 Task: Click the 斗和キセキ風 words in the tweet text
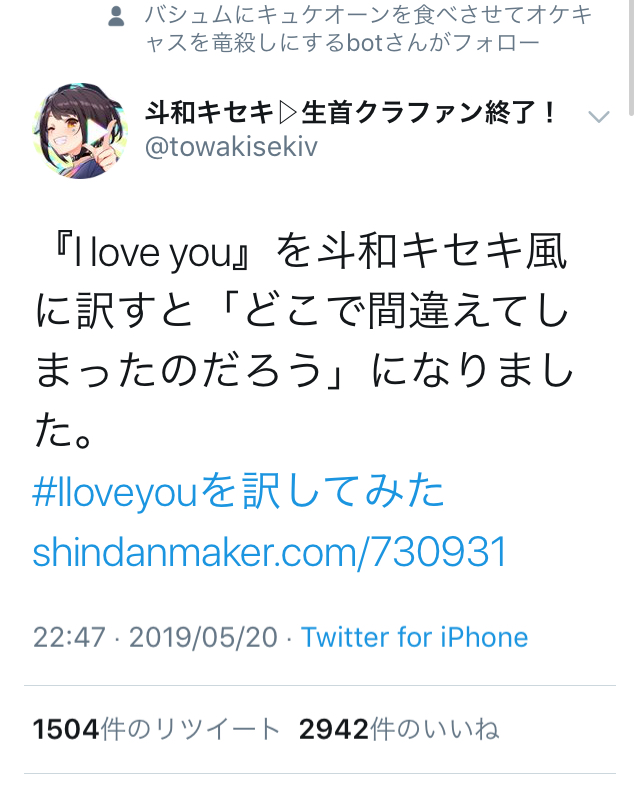tap(461, 254)
